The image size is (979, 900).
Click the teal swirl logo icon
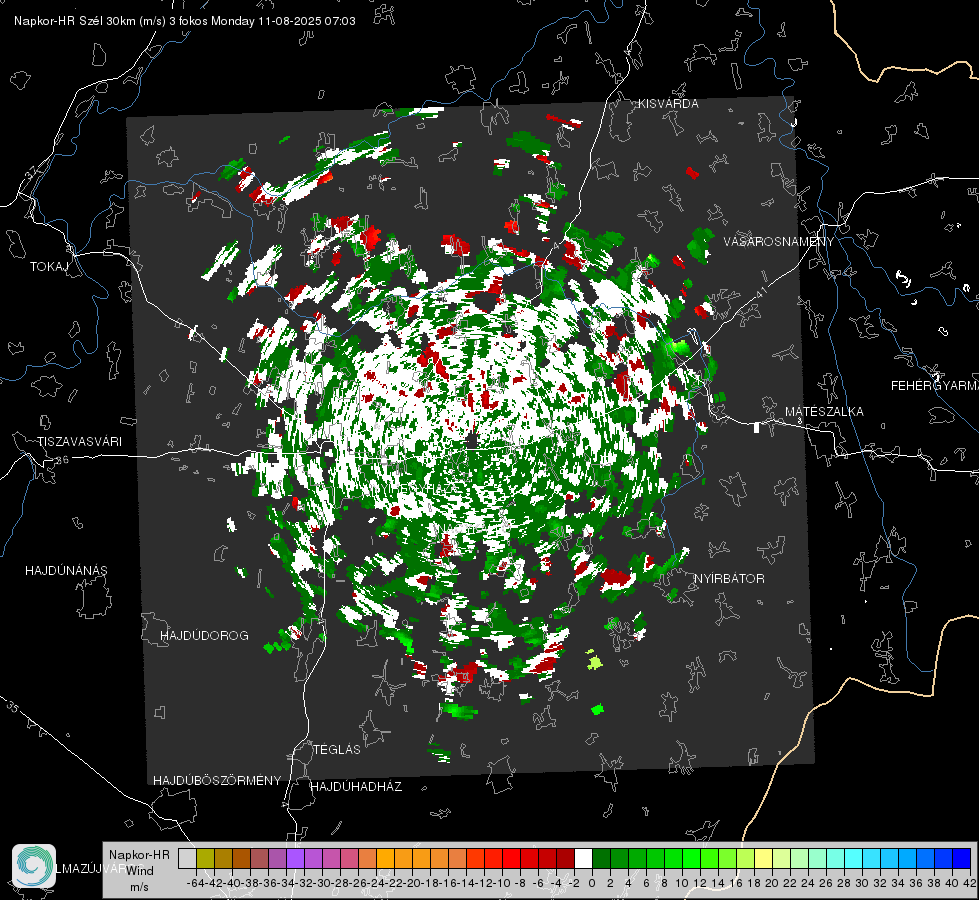[x=34, y=866]
